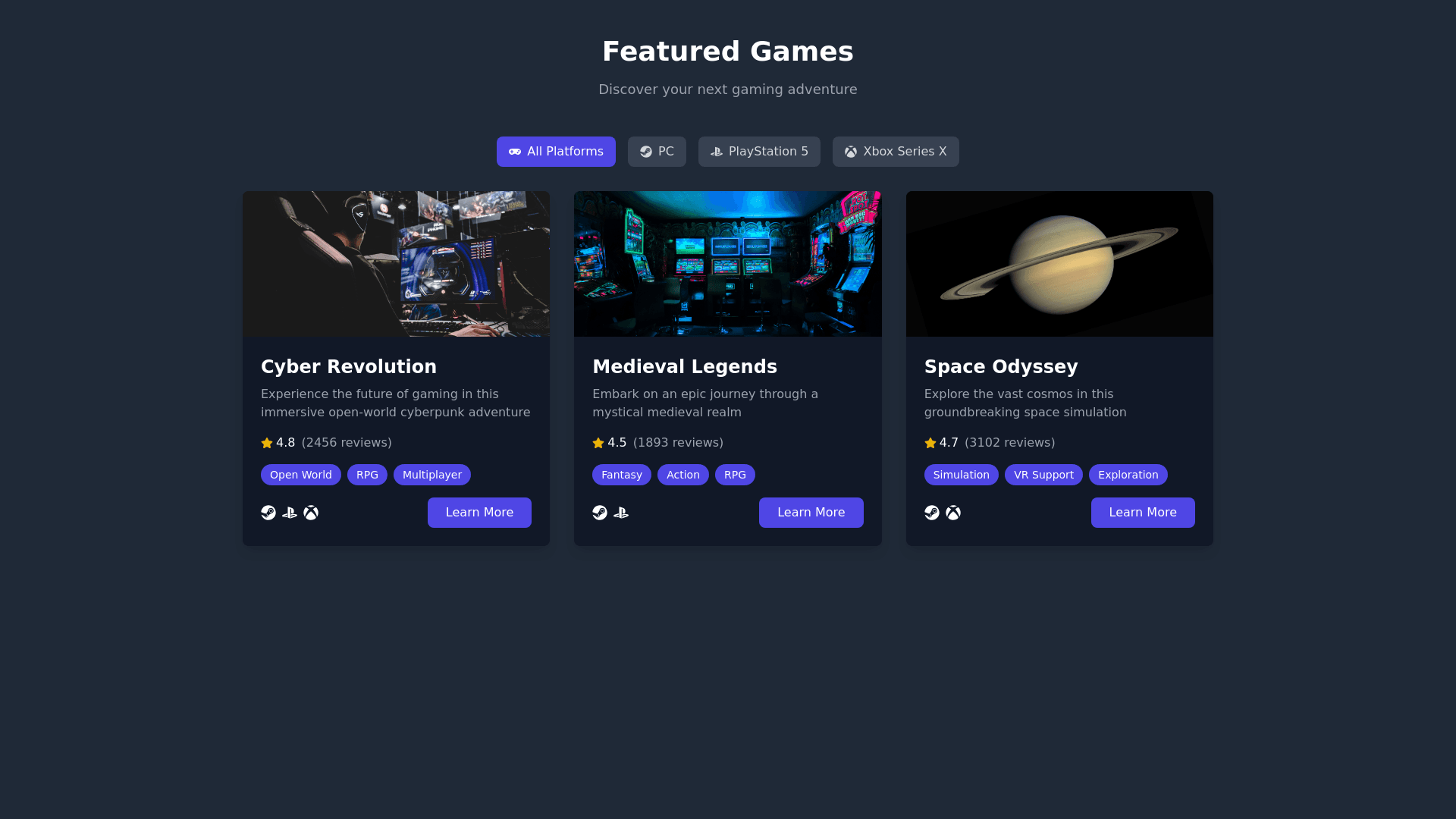The height and width of the screenshot is (819, 1456).
Task: Select the Open World tag
Action: (x=301, y=475)
